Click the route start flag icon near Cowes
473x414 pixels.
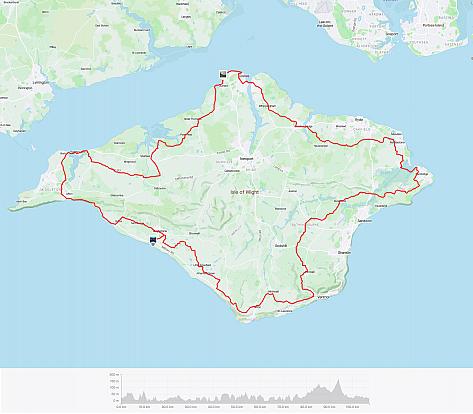223,74
